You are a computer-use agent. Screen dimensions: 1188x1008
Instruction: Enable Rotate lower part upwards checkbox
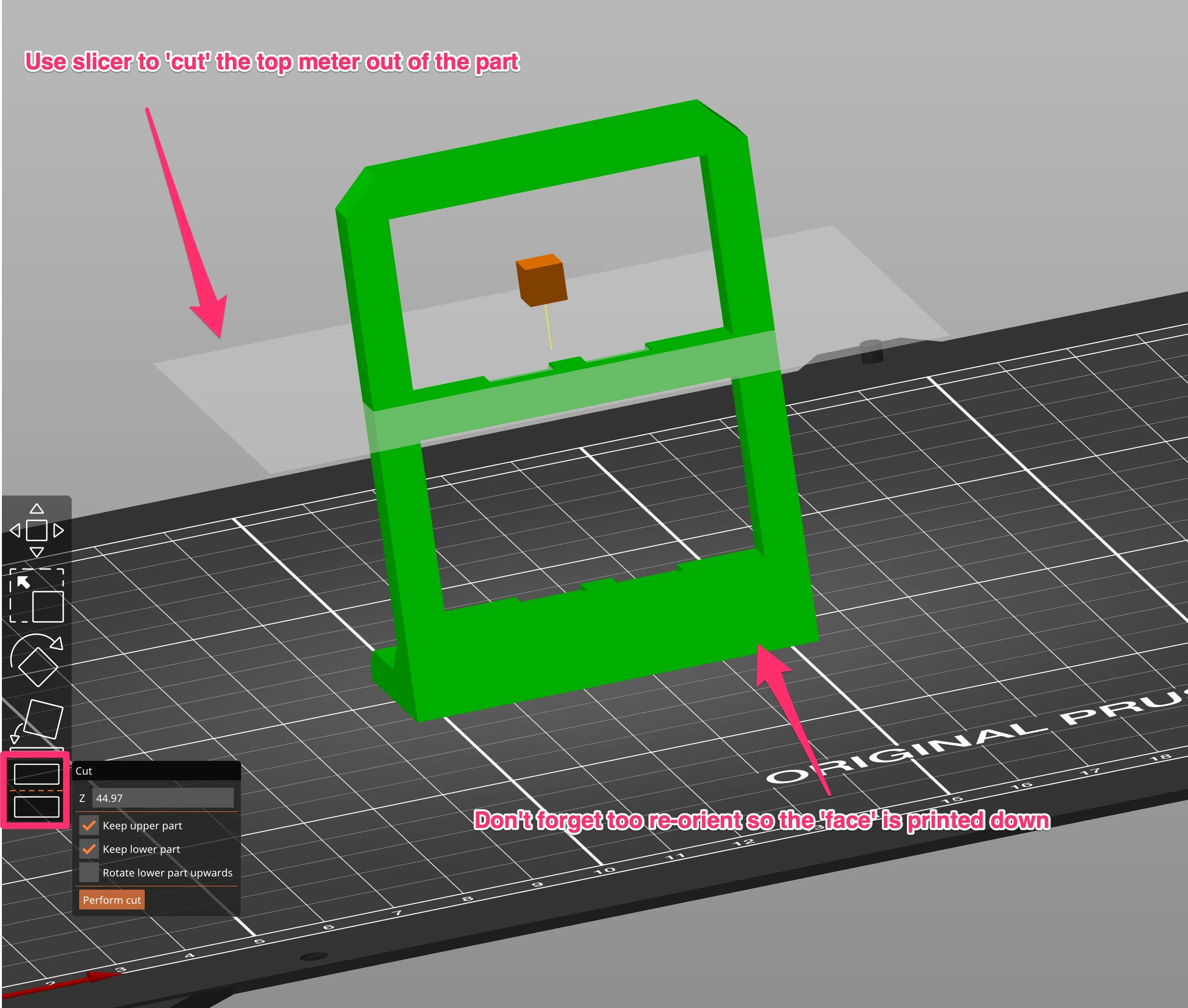[89, 872]
